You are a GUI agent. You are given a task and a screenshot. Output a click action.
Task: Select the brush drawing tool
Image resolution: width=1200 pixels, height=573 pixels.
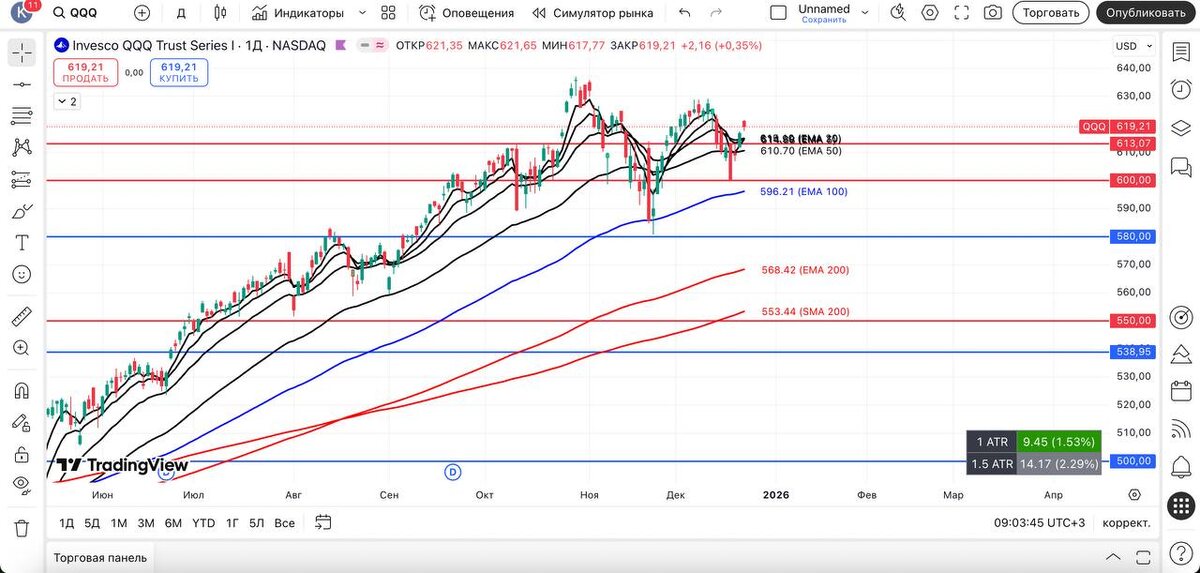click(22, 212)
